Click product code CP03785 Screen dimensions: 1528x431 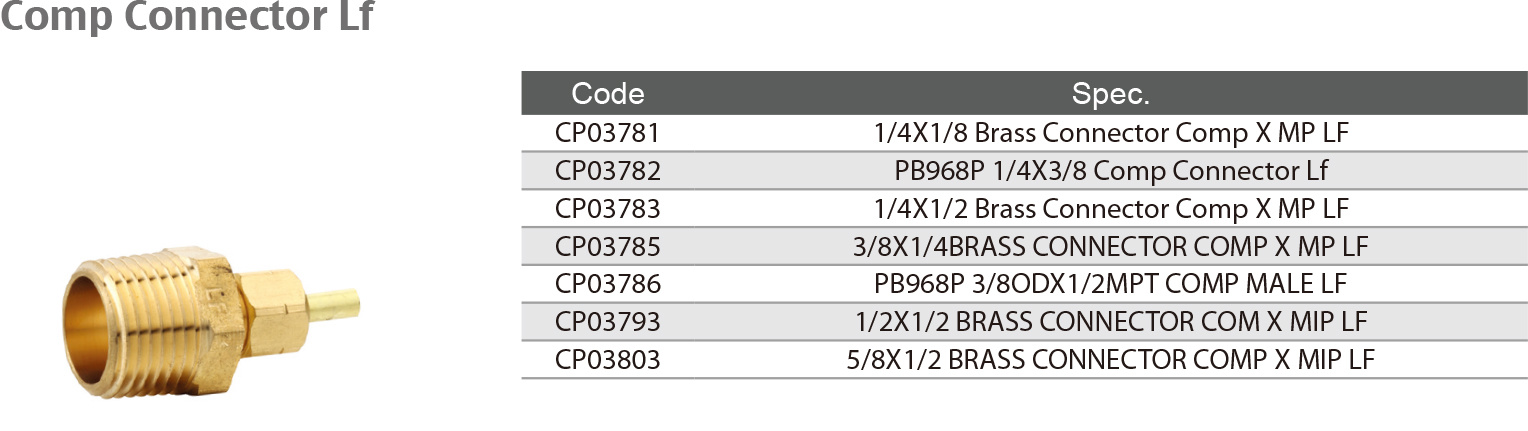click(608, 246)
